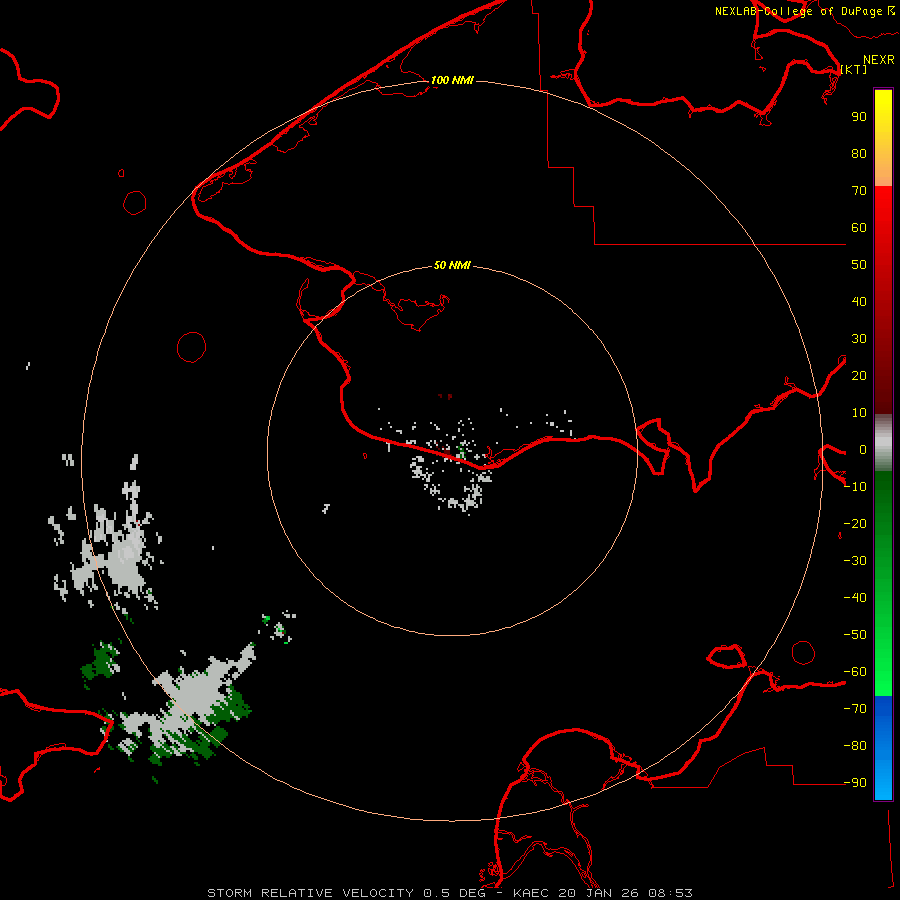The image size is (900, 900).
Task: Click the -20 value on velocity scale
Action: [x=855, y=523]
